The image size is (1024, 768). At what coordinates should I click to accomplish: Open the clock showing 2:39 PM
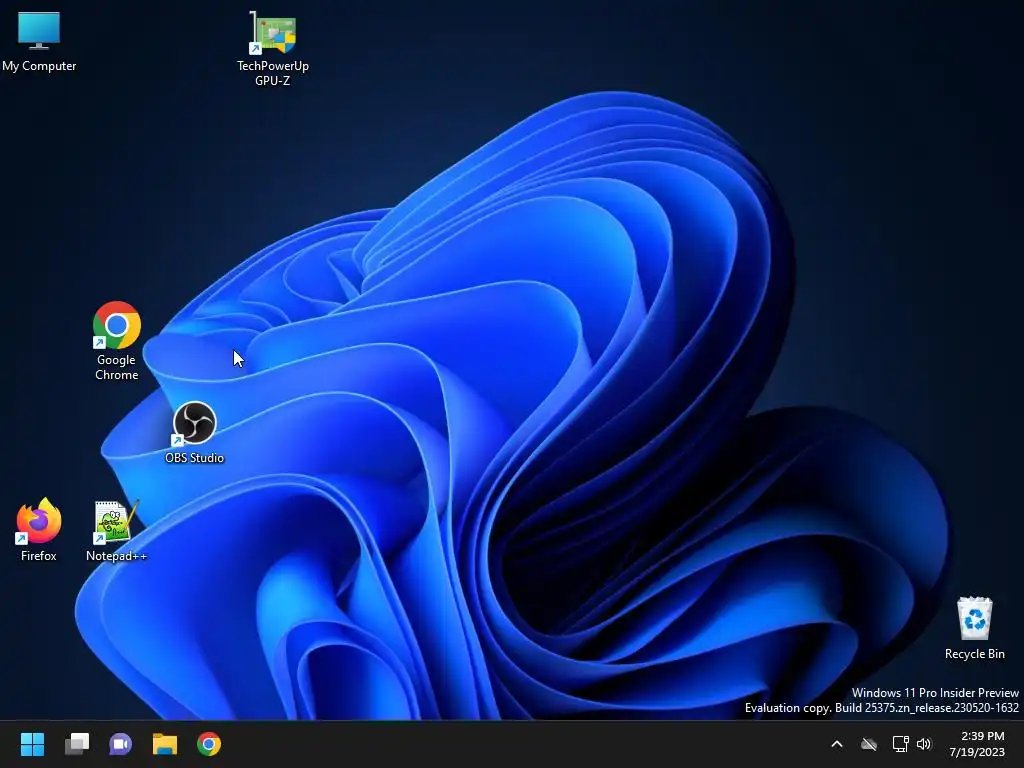[982, 736]
